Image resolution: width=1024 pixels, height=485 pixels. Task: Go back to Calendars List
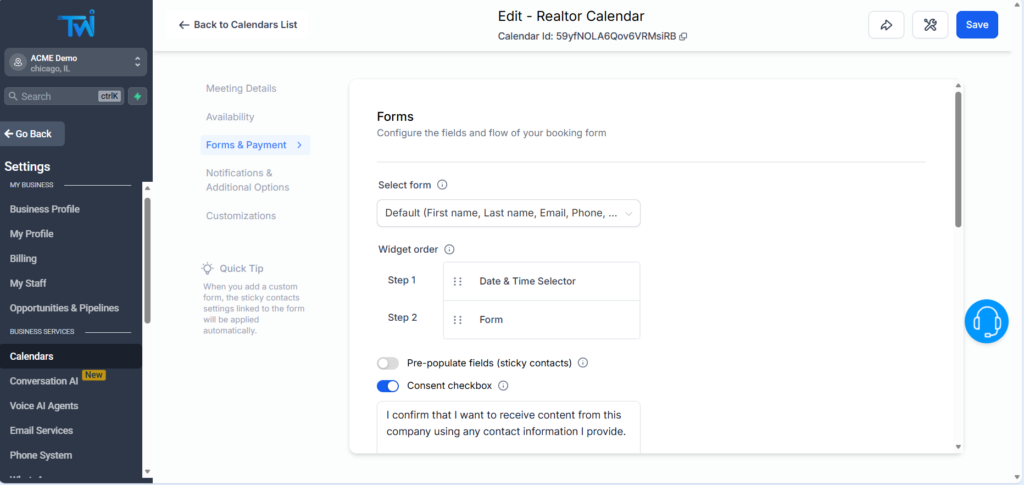(238, 25)
